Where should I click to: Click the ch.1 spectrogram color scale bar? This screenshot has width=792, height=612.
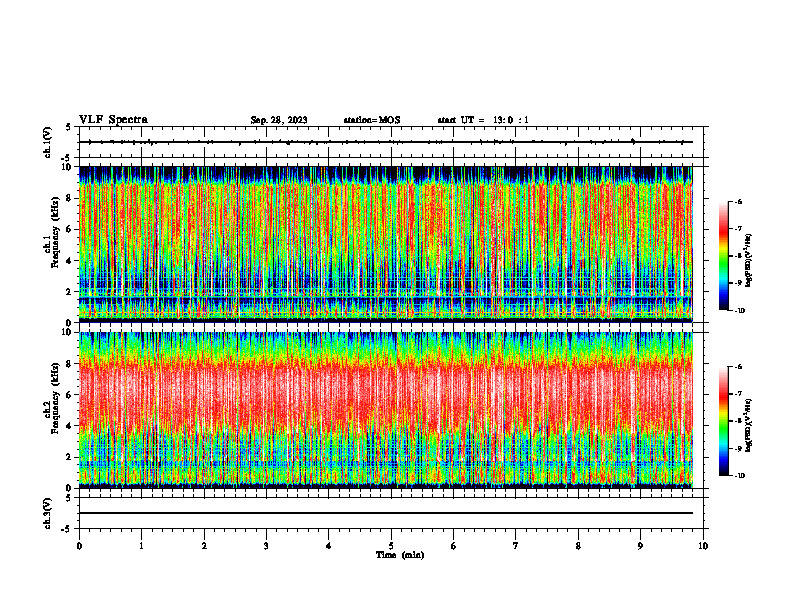pyautogui.click(x=723, y=256)
